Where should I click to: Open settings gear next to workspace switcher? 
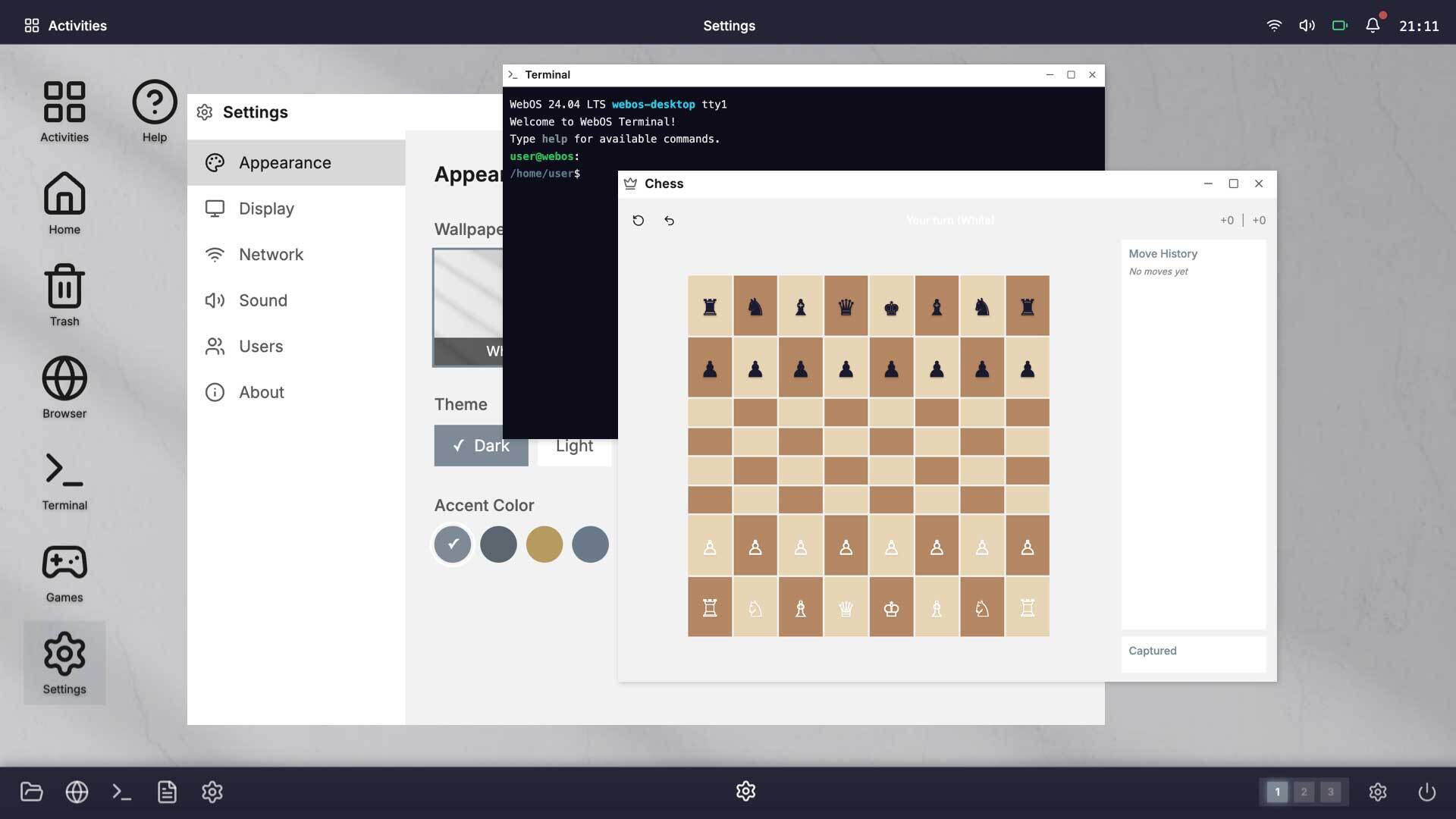1378,792
